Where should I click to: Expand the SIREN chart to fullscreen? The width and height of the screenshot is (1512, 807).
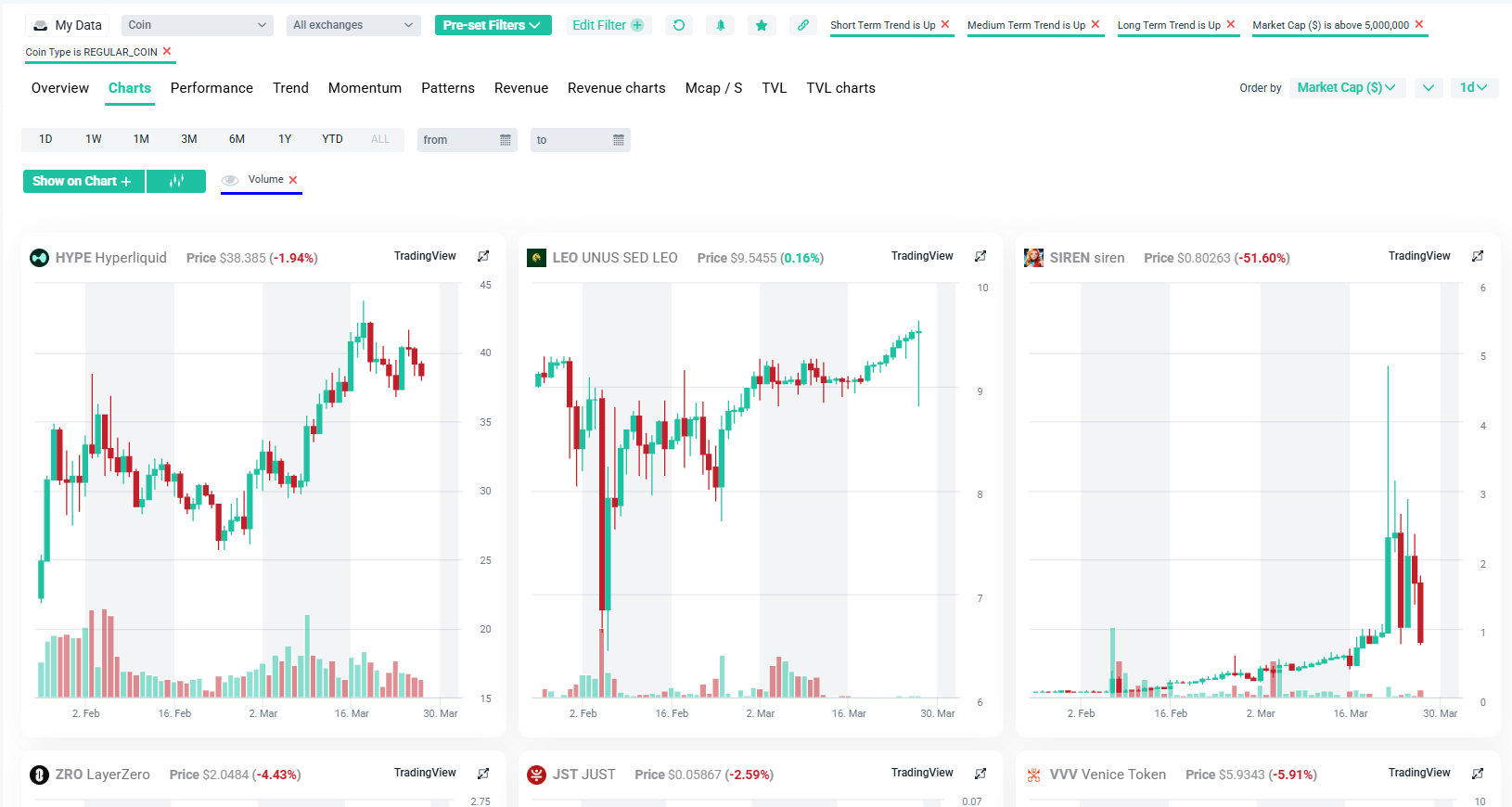tap(1478, 256)
